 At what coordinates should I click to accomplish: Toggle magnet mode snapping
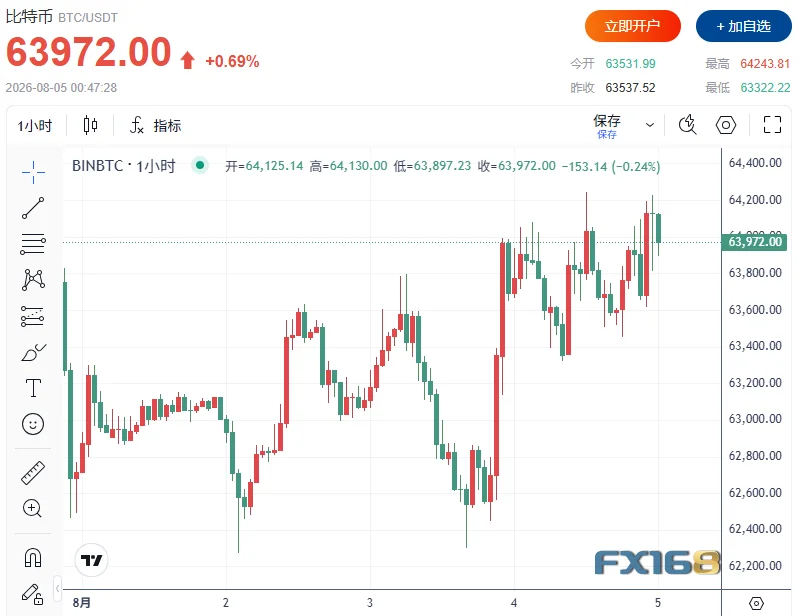[33, 557]
